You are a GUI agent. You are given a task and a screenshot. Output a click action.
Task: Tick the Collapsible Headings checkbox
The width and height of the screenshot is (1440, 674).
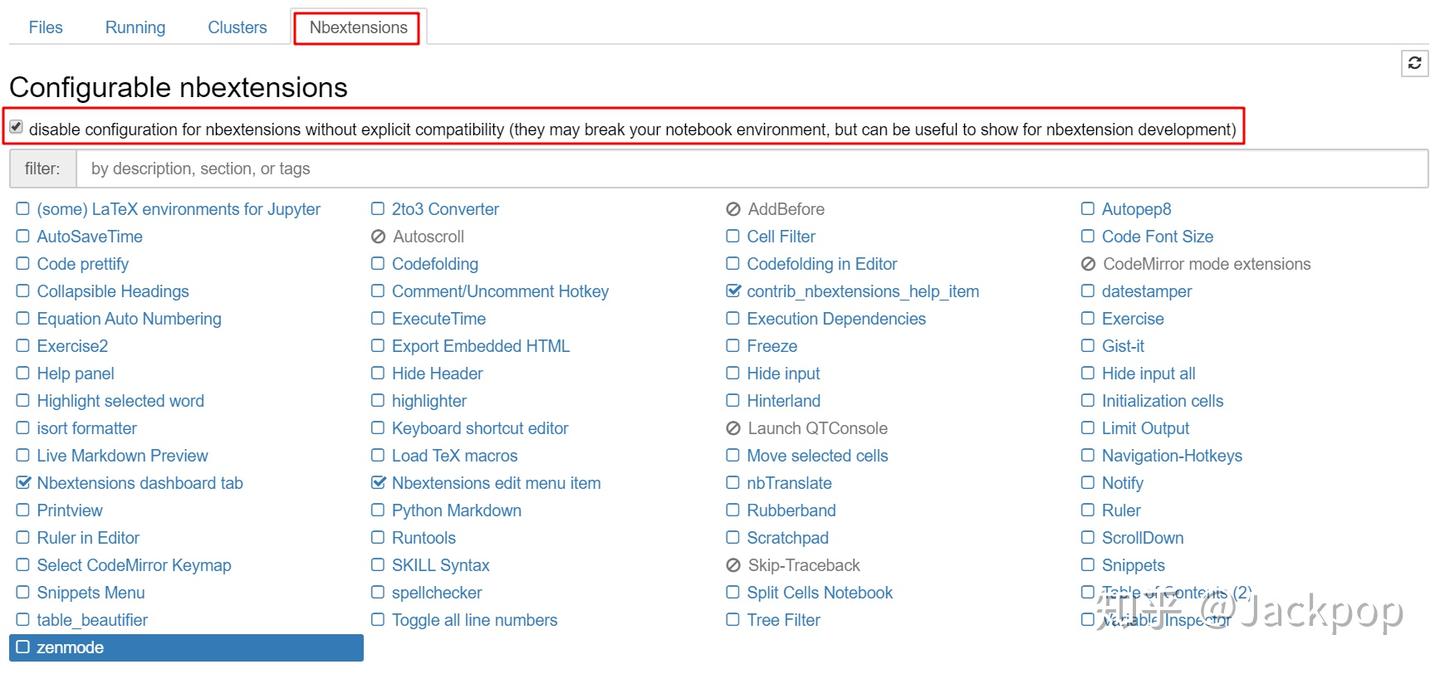click(23, 292)
